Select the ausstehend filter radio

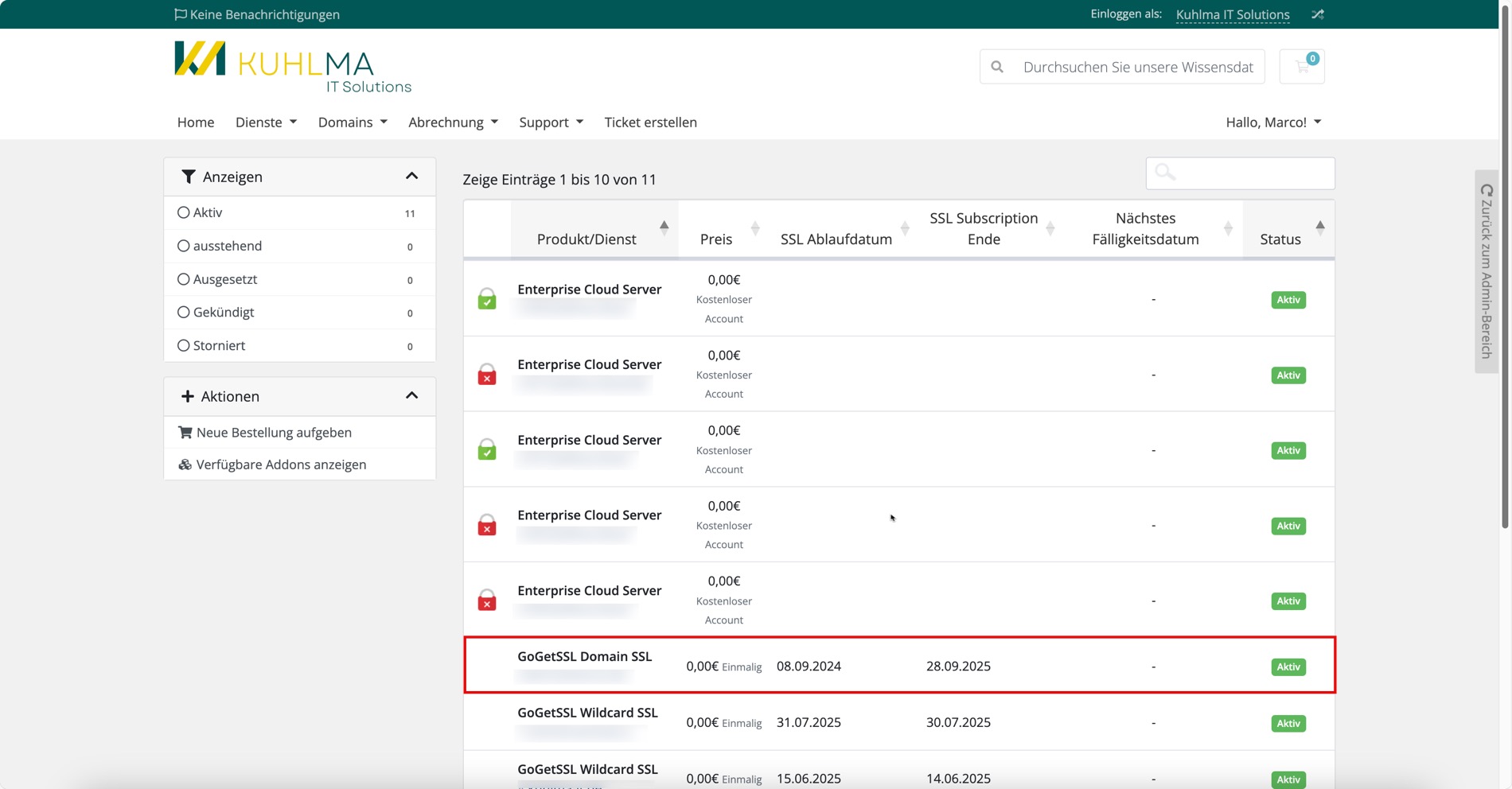[184, 246]
